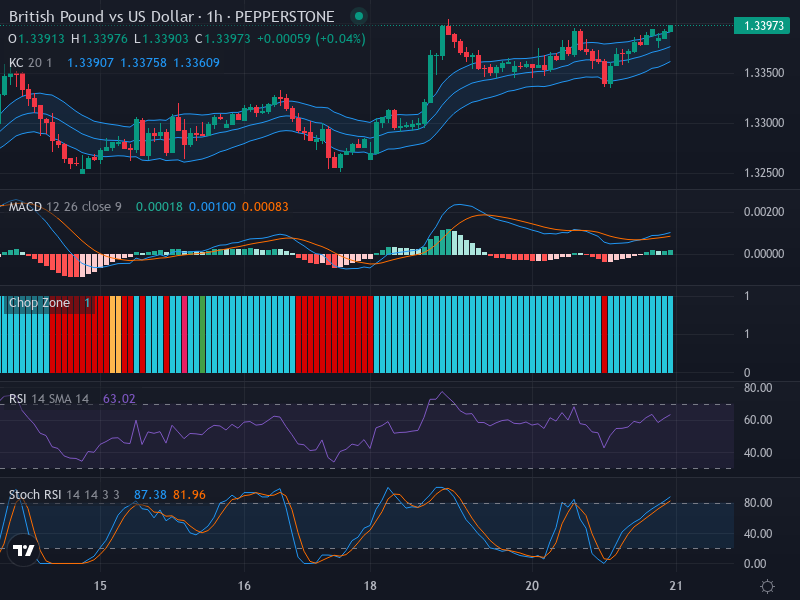Click the MACD 0.00200 axis label

(x=764, y=212)
